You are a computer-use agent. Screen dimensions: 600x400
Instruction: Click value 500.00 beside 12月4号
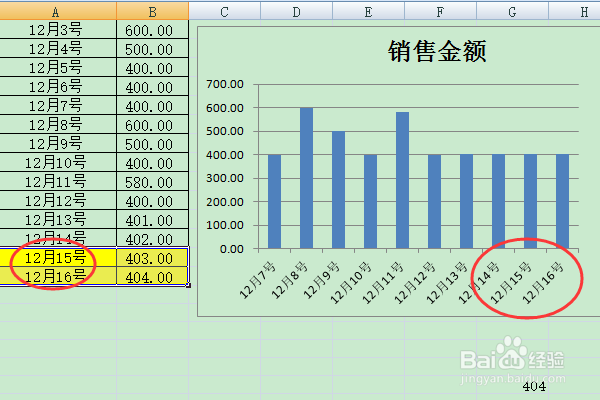coord(152,49)
